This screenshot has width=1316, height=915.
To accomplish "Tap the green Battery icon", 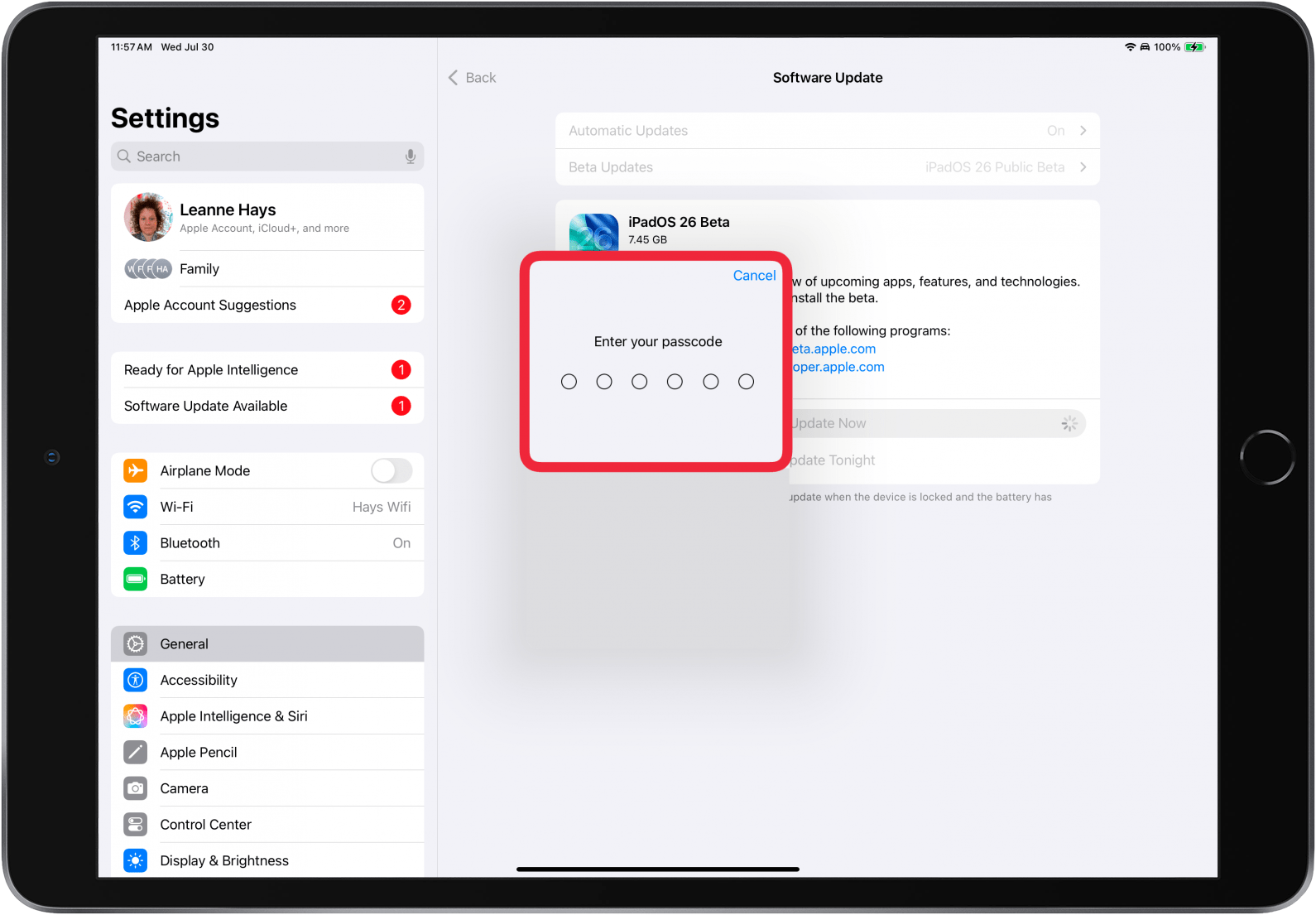I will 135,580.
